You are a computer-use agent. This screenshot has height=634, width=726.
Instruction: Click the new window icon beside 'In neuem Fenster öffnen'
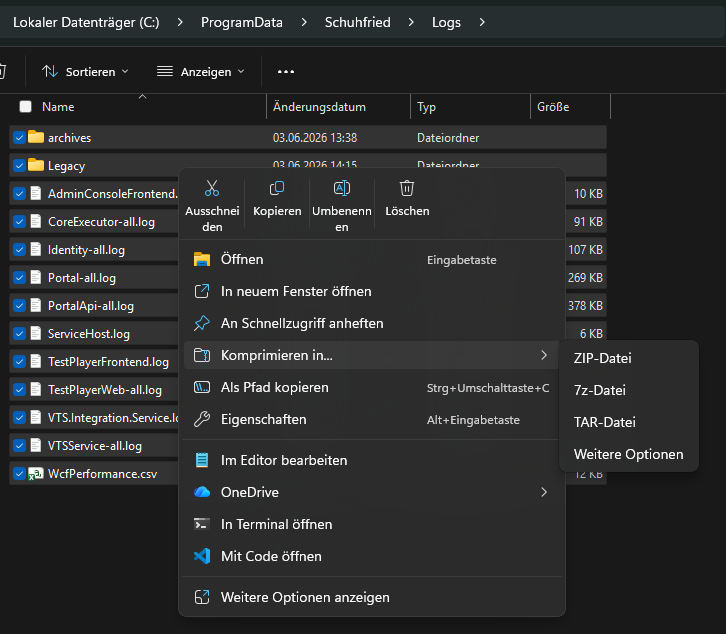point(202,291)
